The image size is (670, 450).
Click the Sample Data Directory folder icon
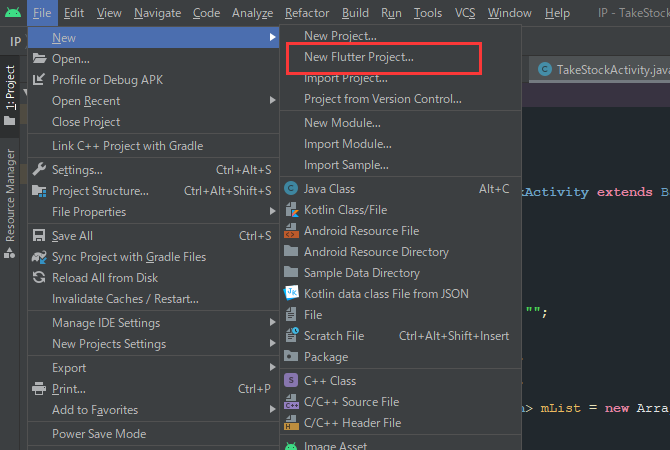pyautogui.click(x=291, y=272)
